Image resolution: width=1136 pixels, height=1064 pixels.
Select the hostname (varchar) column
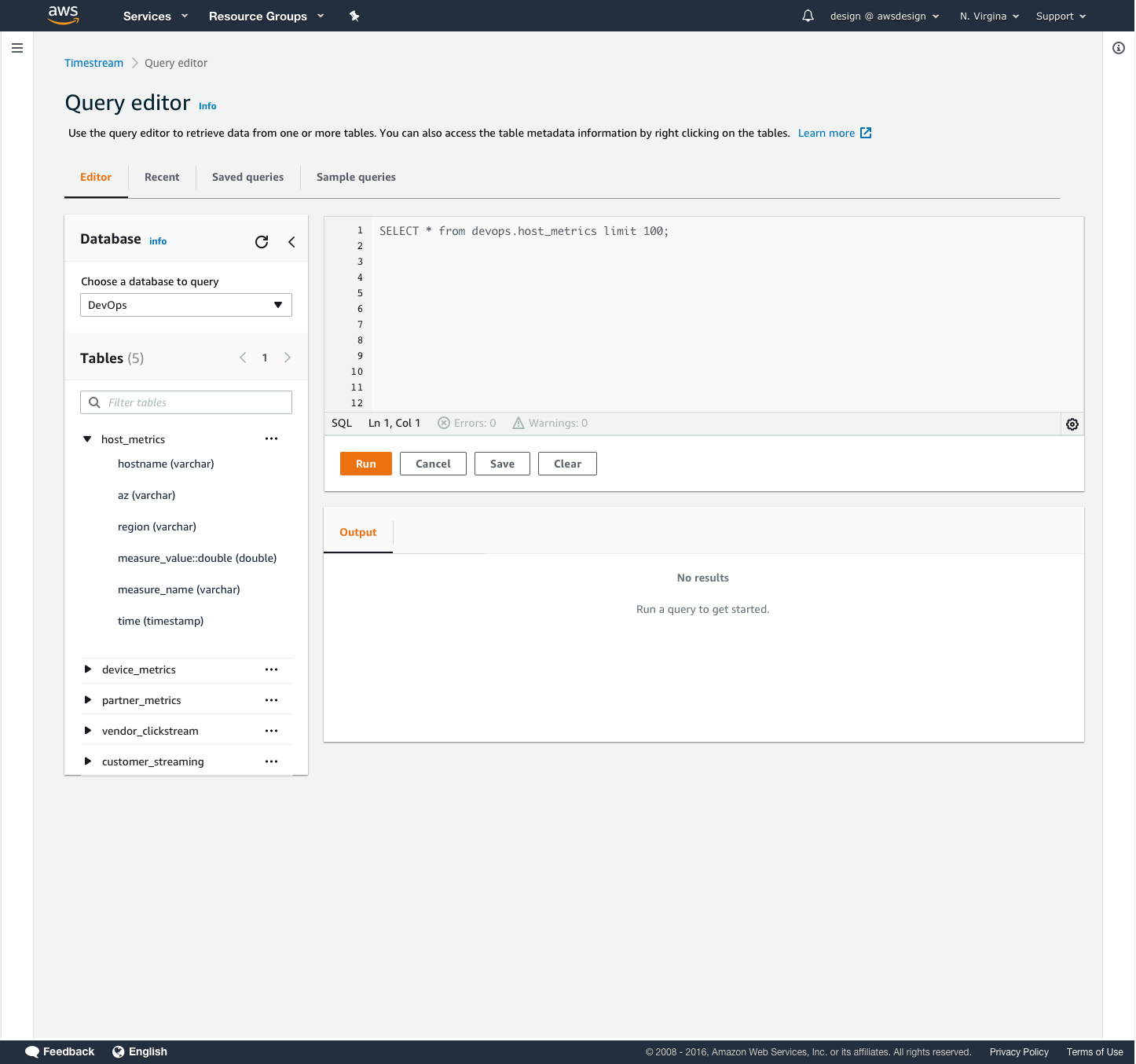166,464
